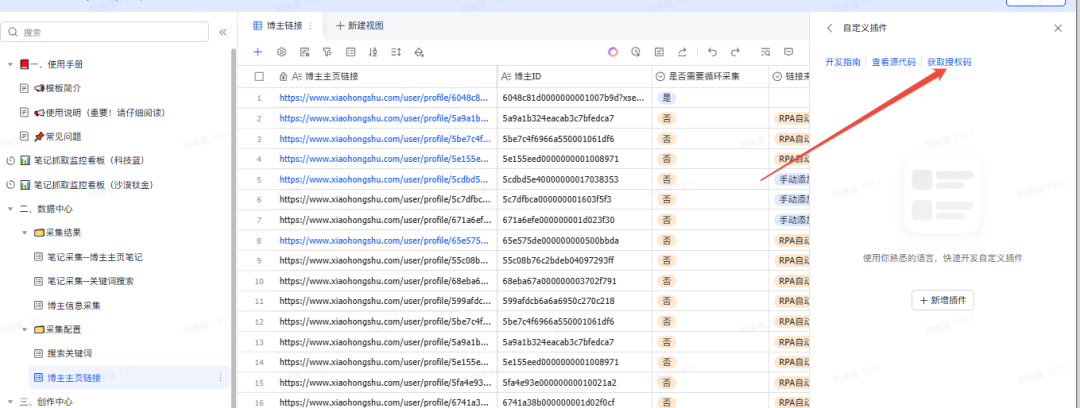1080x408 pixels.
Task: Close the 自定义插件 panel
Action: (x=1058, y=28)
